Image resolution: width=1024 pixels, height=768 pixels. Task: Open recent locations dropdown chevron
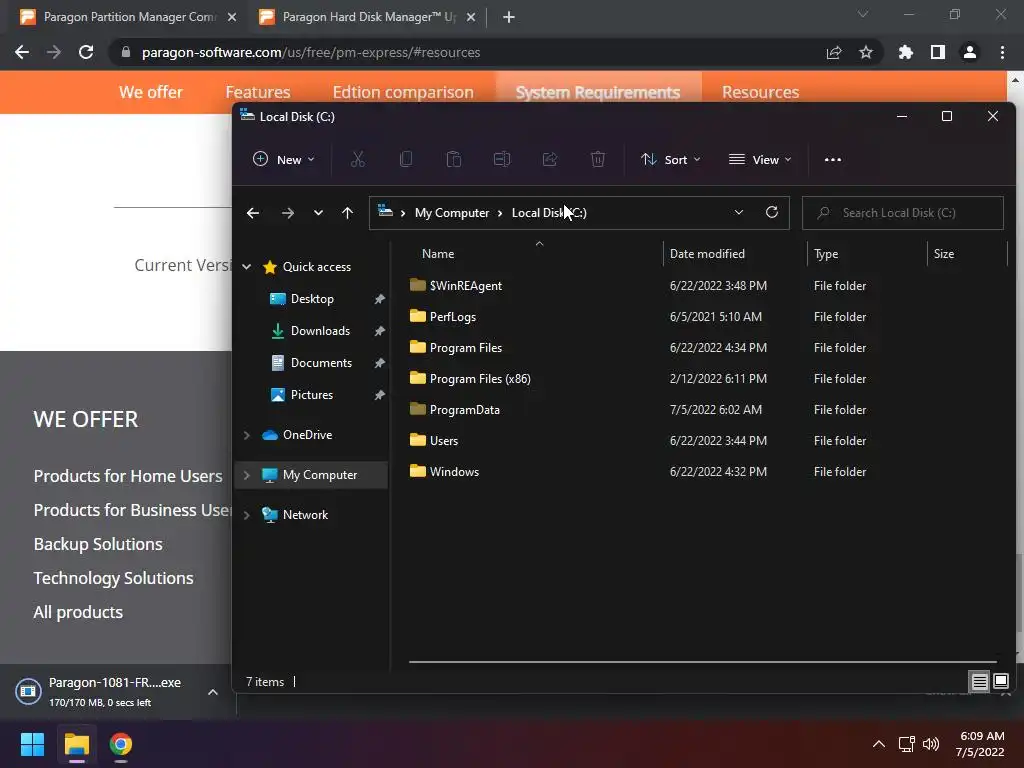pos(318,213)
